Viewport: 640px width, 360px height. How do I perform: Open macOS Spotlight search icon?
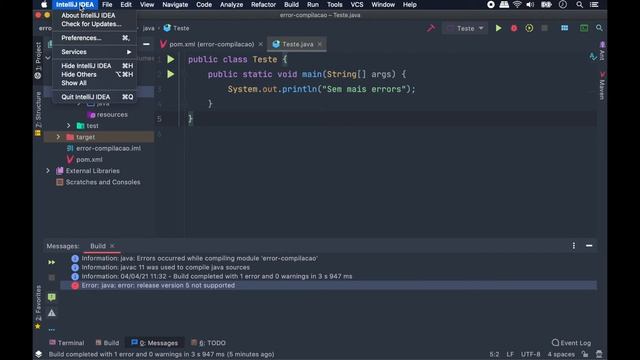pyautogui.click(x=579, y=4)
